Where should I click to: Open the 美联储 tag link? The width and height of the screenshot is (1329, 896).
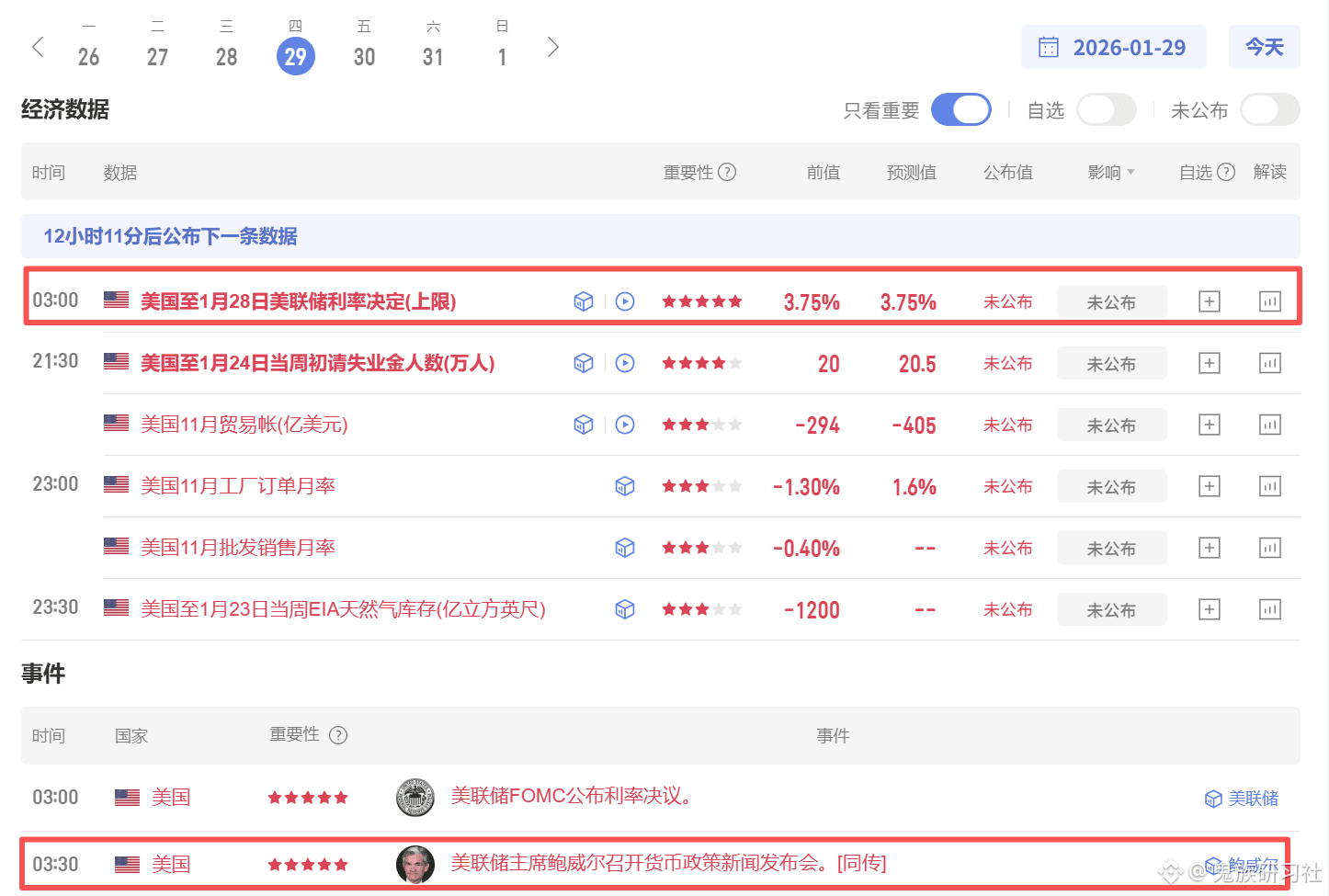pos(1243,799)
